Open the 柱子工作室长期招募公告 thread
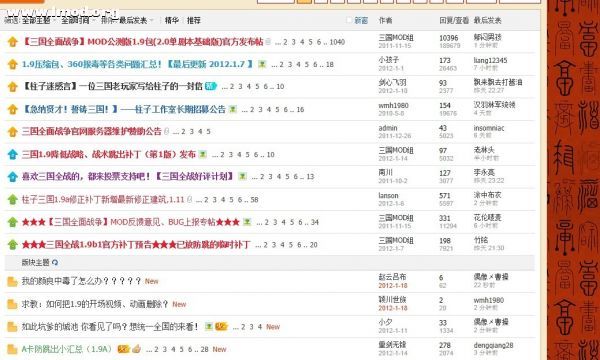 [x=124, y=109]
